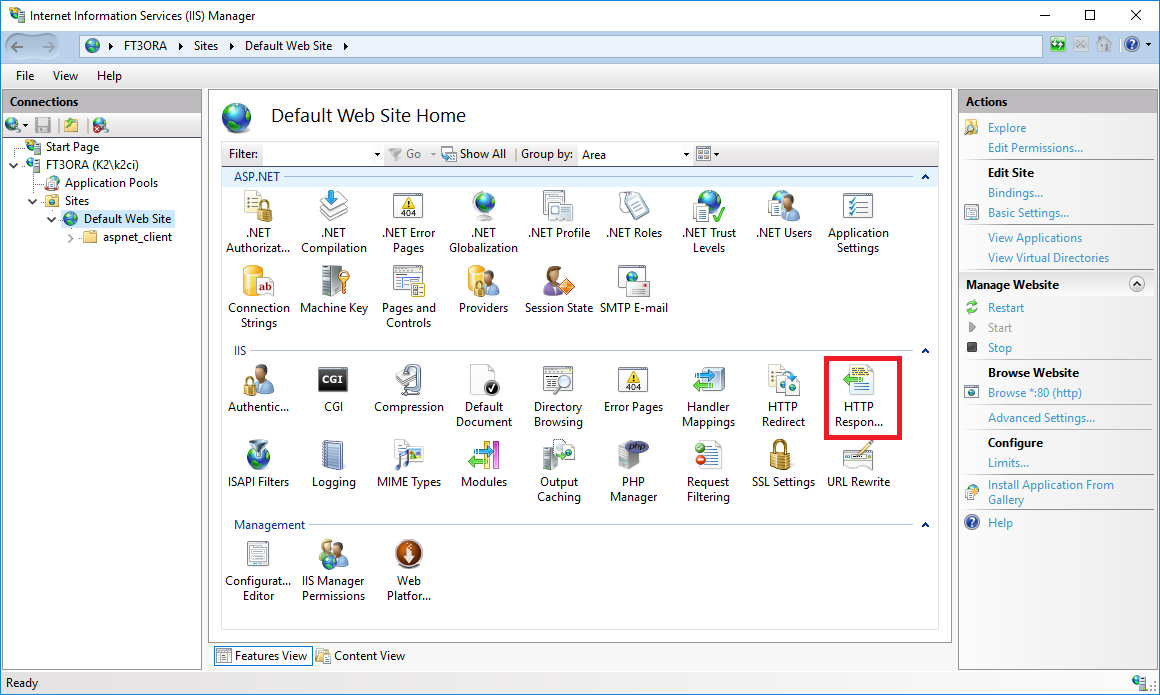Screen dimensions: 1160x695
Task: Open Machine Key feature
Action: (x=334, y=289)
